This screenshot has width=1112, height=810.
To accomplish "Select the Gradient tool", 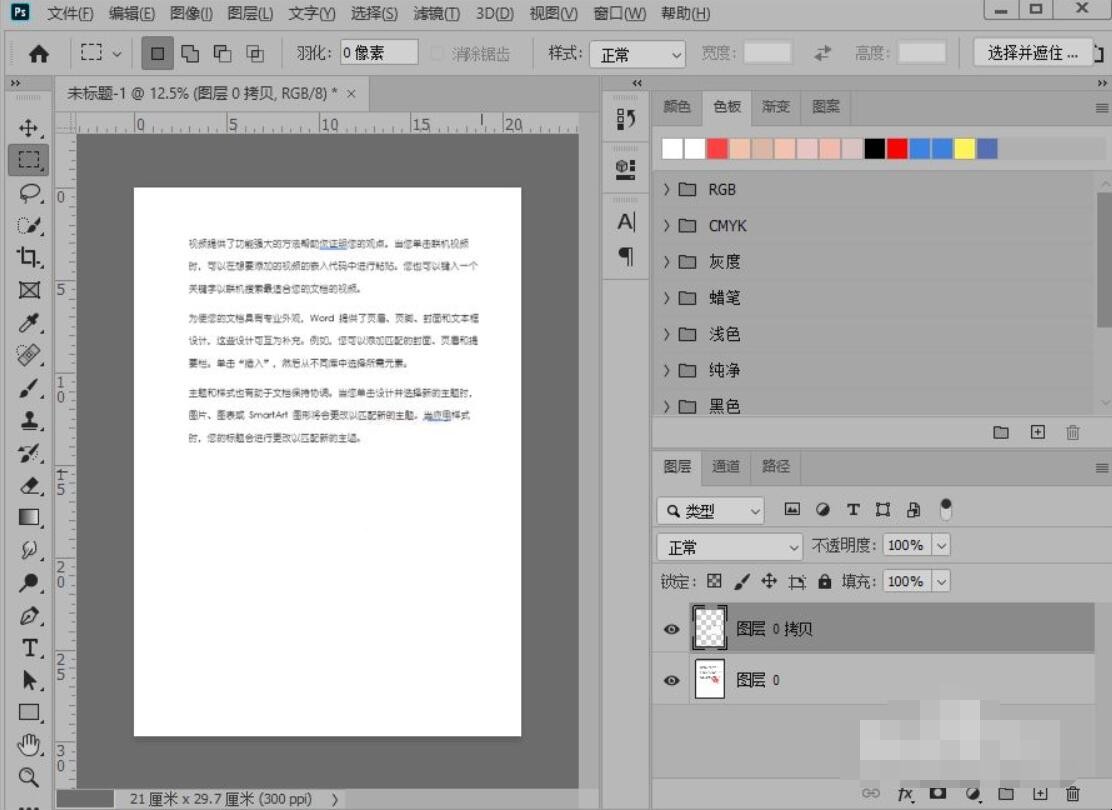I will point(28,518).
